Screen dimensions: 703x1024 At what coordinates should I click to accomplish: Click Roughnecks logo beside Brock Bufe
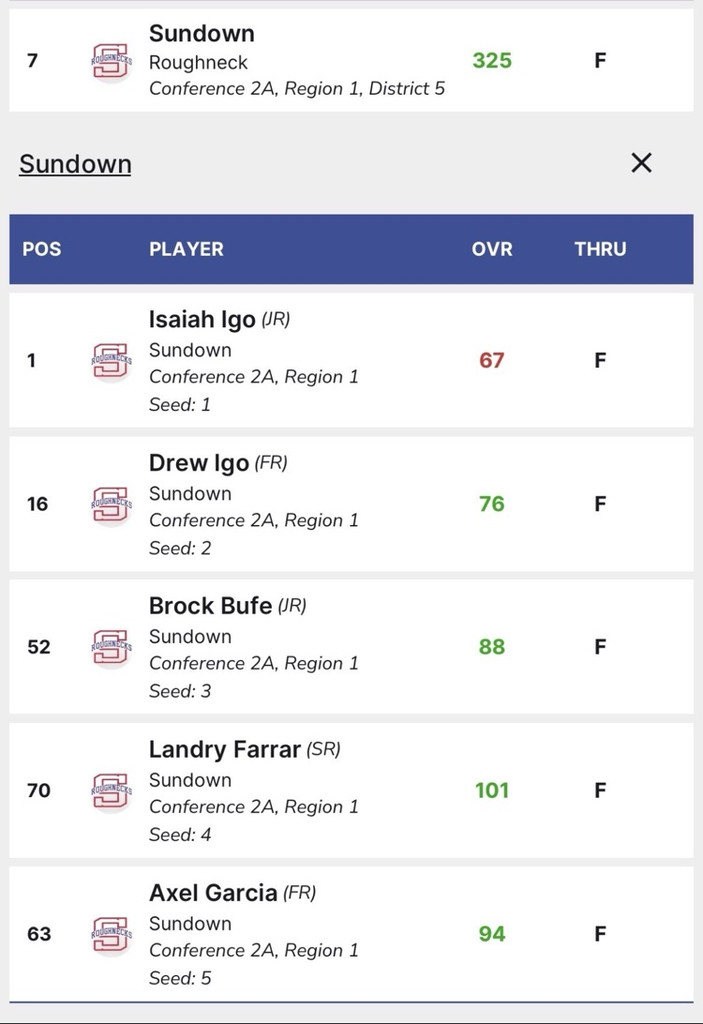click(110, 647)
